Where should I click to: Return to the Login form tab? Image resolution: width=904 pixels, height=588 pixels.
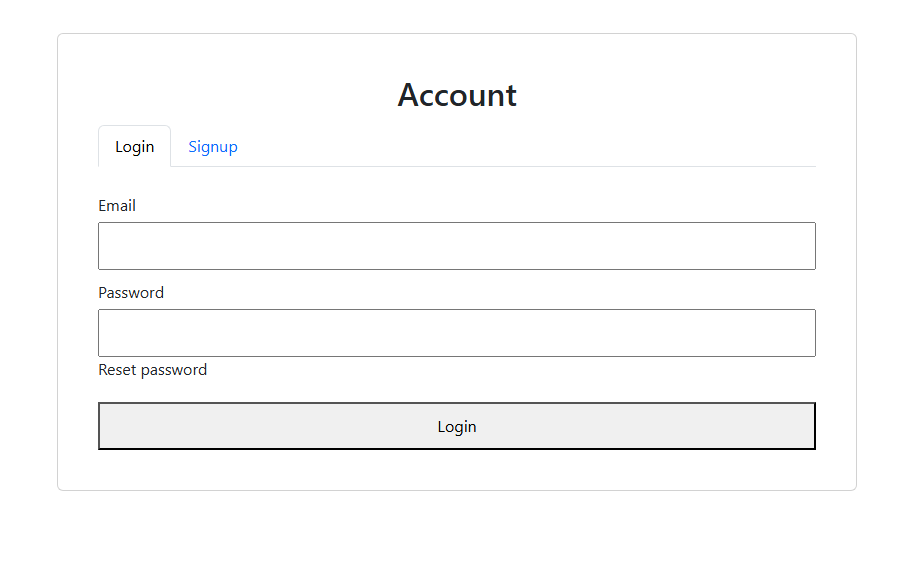point(134,146)
